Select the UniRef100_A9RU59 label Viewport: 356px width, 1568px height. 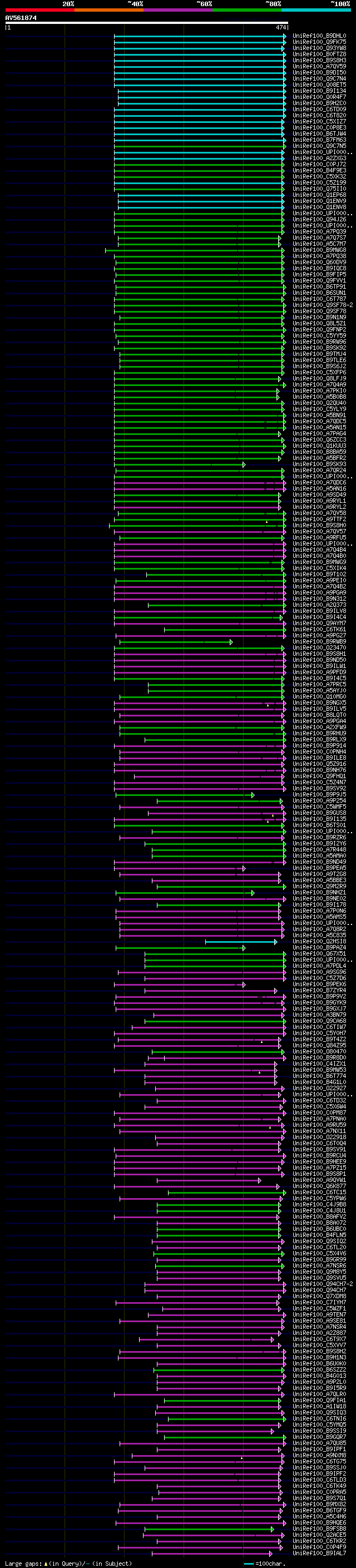click(x=319, y=1125)
